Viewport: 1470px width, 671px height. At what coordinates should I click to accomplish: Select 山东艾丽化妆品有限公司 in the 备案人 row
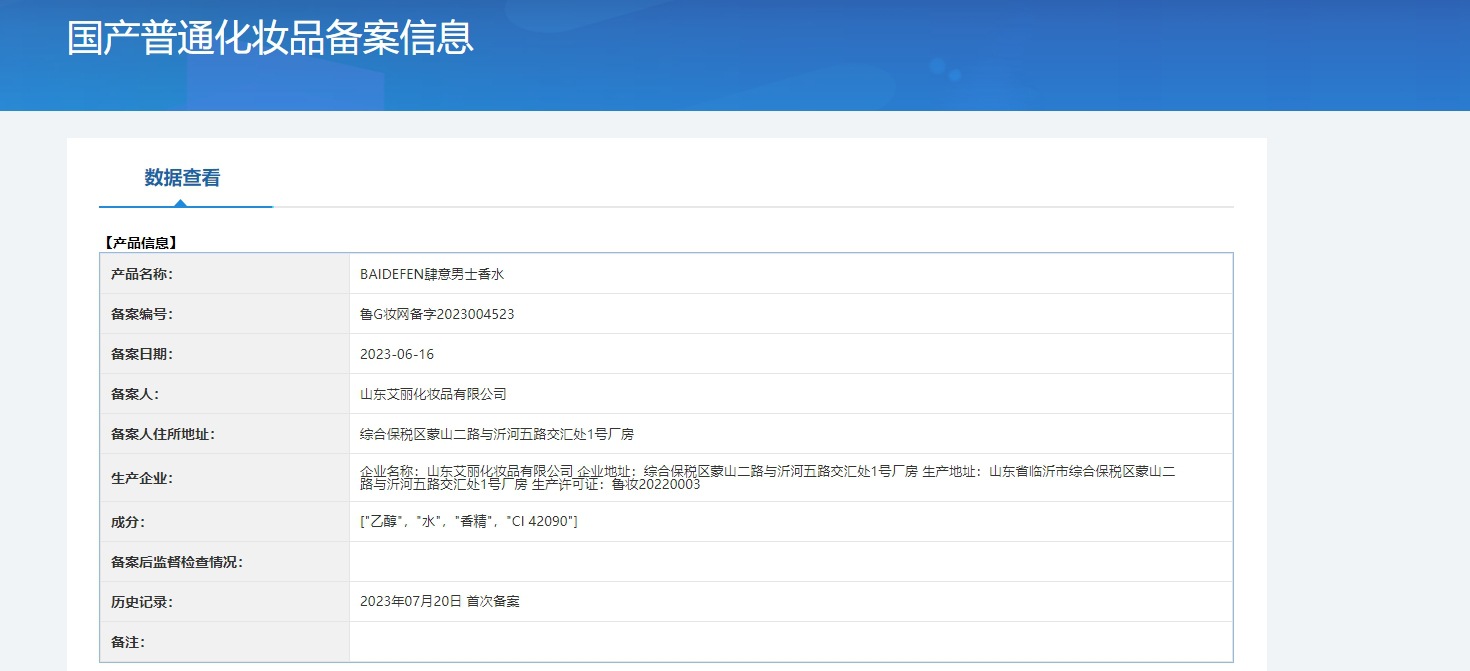[433, 394]
